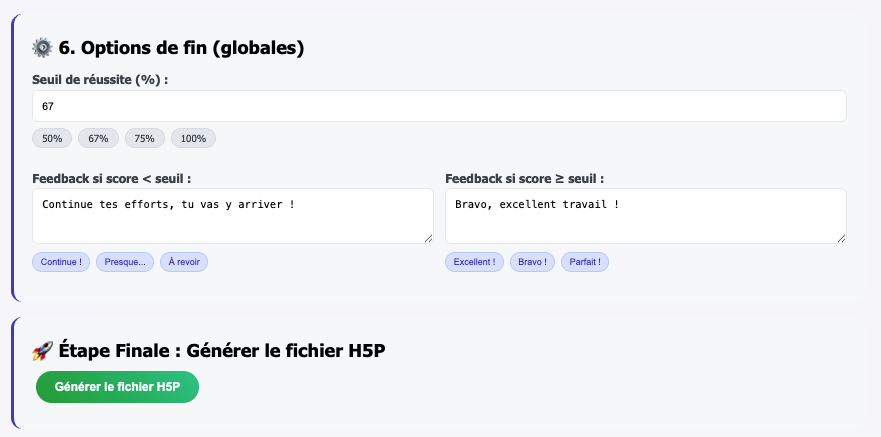The image size is (881, 437).
Task: Insert the "Continue !" feedback preset
Action: (x=61, y=262)
